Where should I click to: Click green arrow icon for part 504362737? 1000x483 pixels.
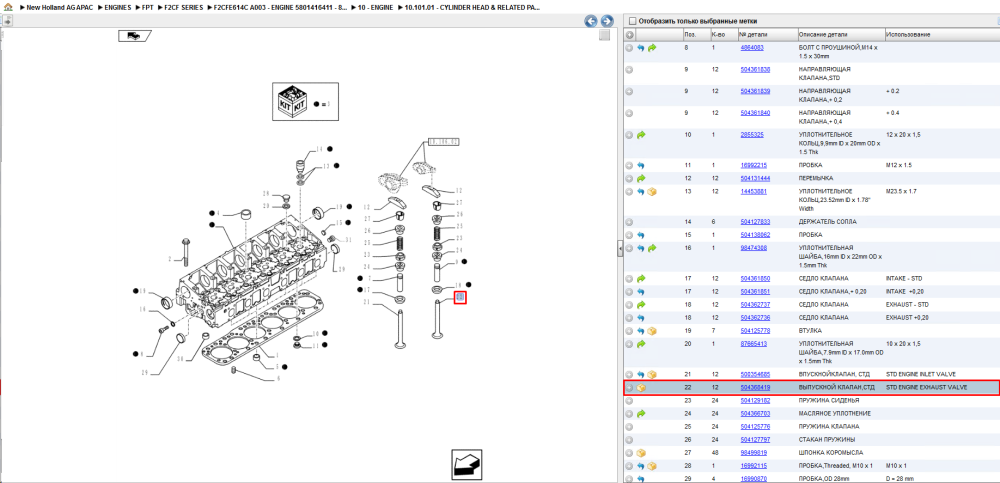tap(641, 304)
